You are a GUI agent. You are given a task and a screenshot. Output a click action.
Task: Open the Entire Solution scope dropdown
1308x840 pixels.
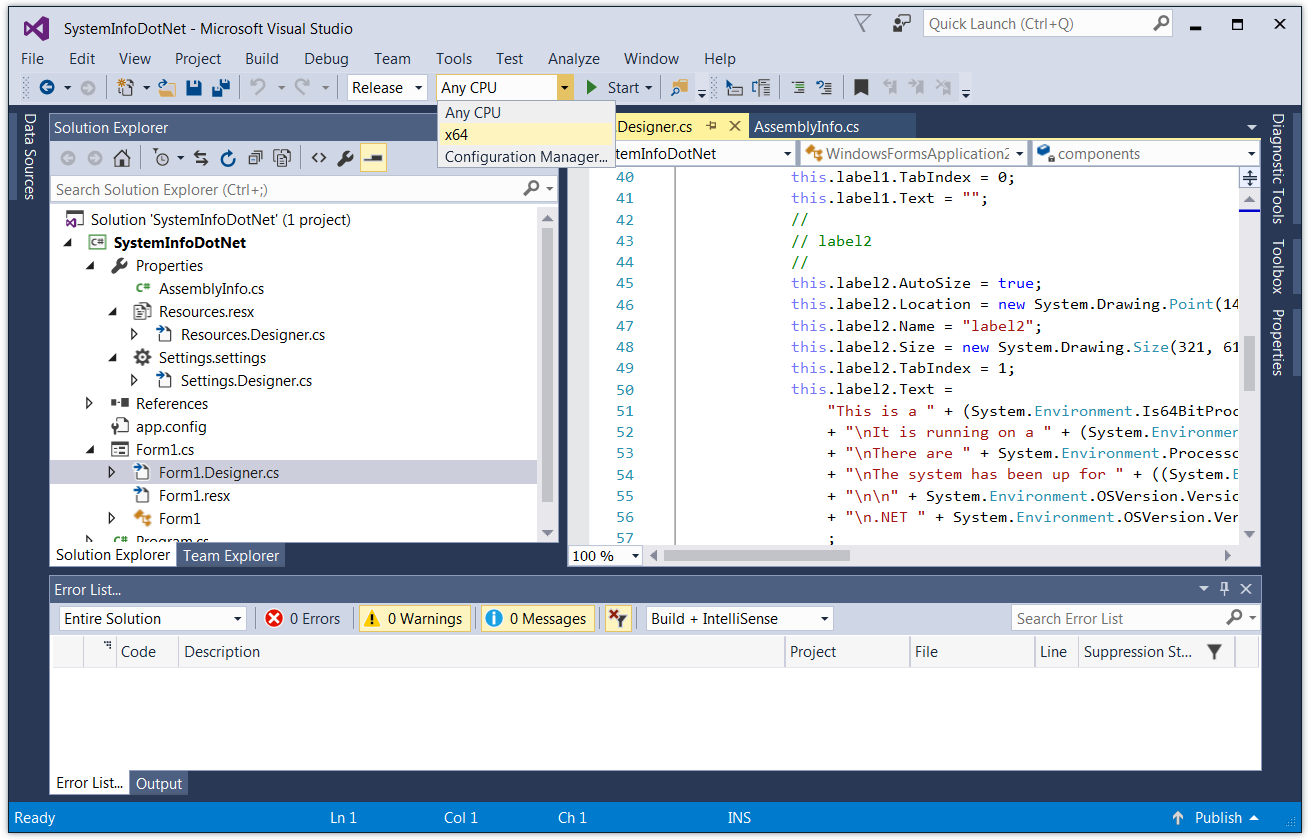(x=152, y=619)
